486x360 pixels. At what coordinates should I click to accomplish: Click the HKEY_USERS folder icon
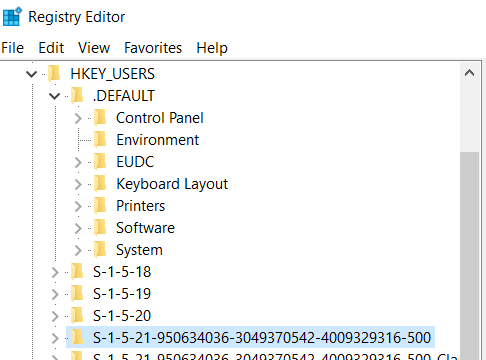coord(54,73)
